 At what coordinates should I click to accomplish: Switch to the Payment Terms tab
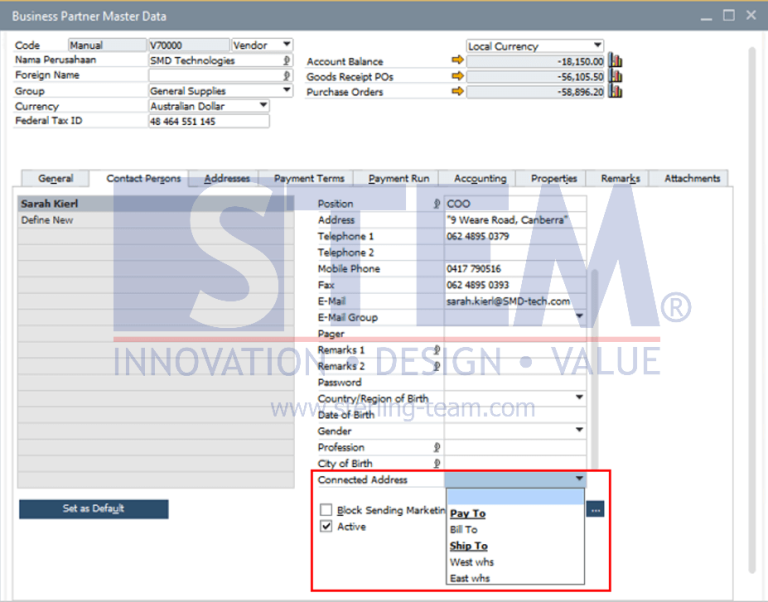[309, 178]
